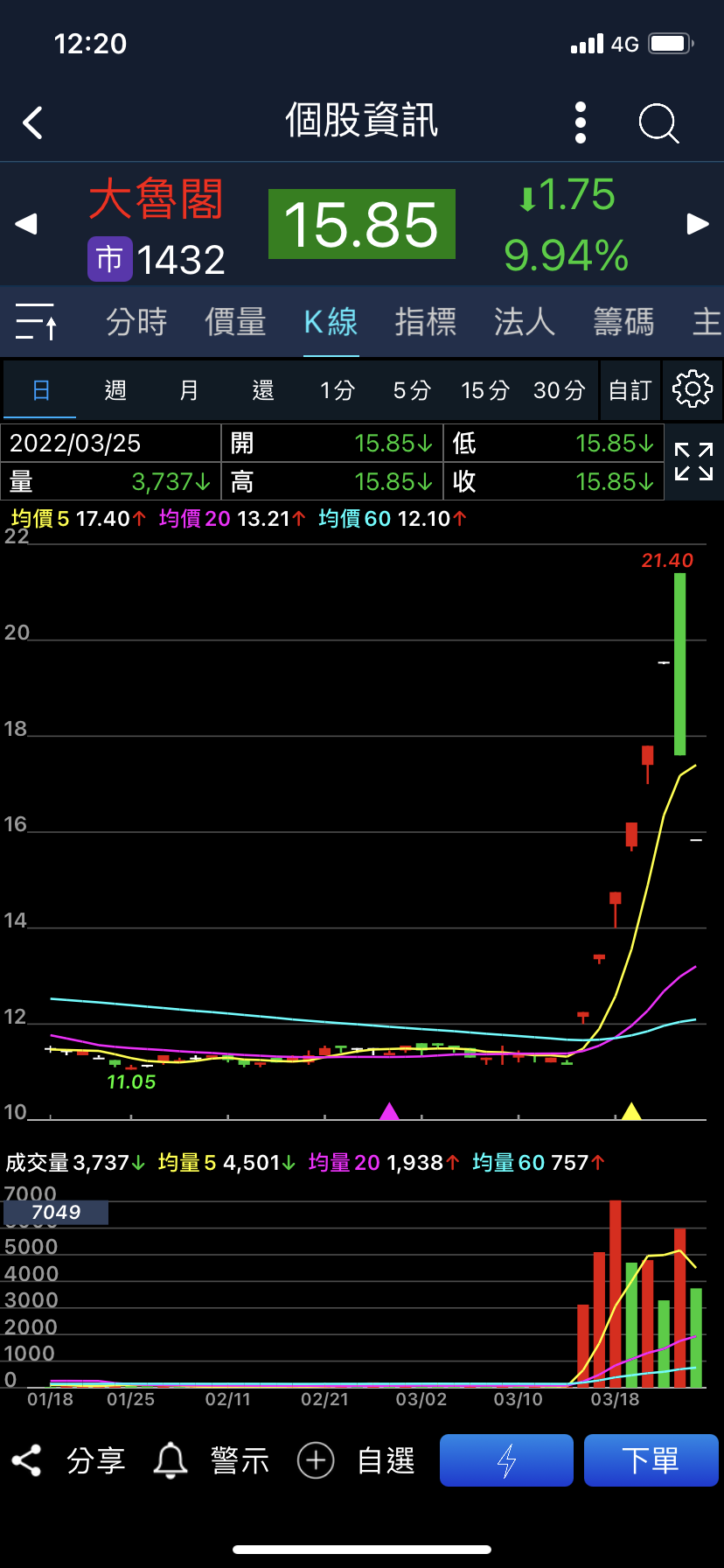Viewport: 724px width, 1568px height.
Task: Tap the 下單 order button
Action: [651, 1460]
